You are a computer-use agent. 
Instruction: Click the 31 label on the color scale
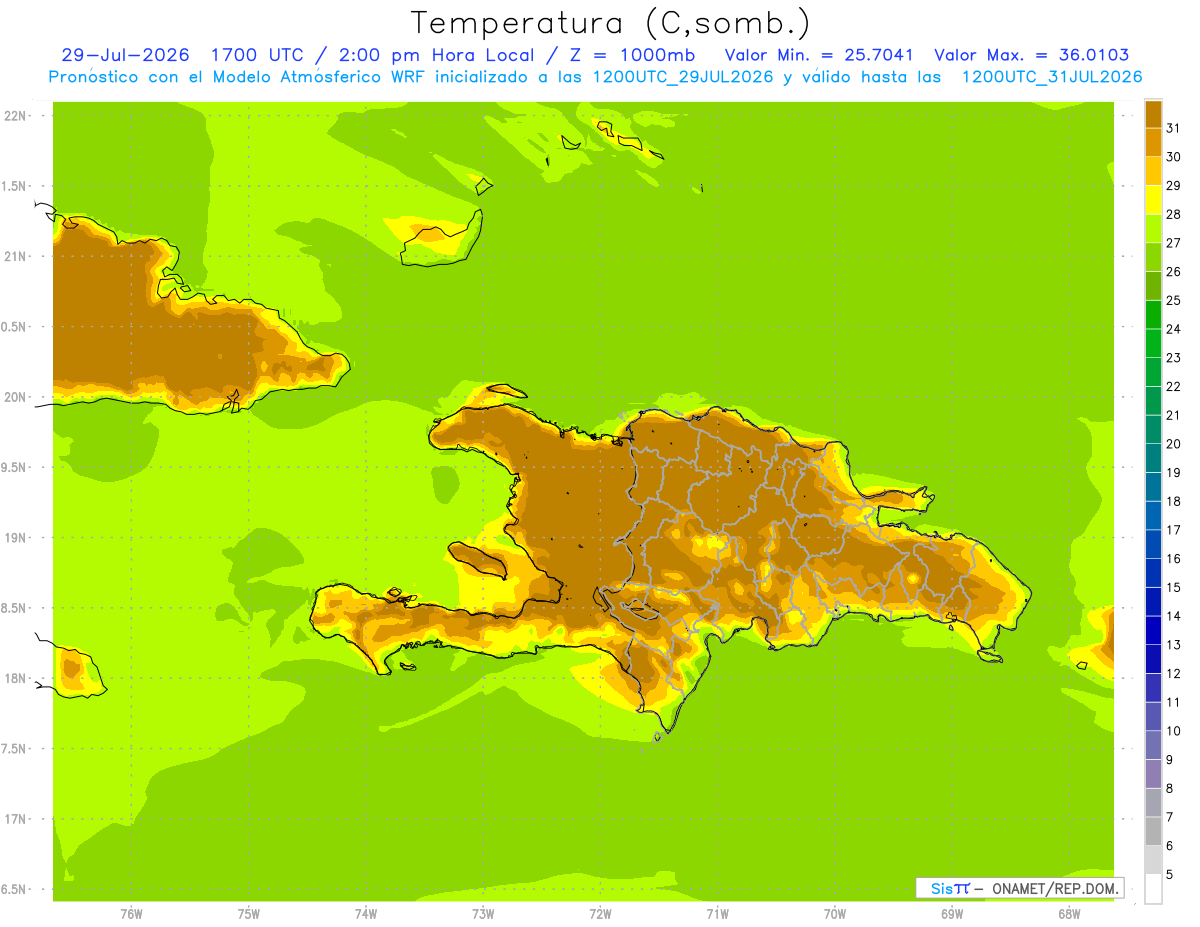[x=1173, y=128]
